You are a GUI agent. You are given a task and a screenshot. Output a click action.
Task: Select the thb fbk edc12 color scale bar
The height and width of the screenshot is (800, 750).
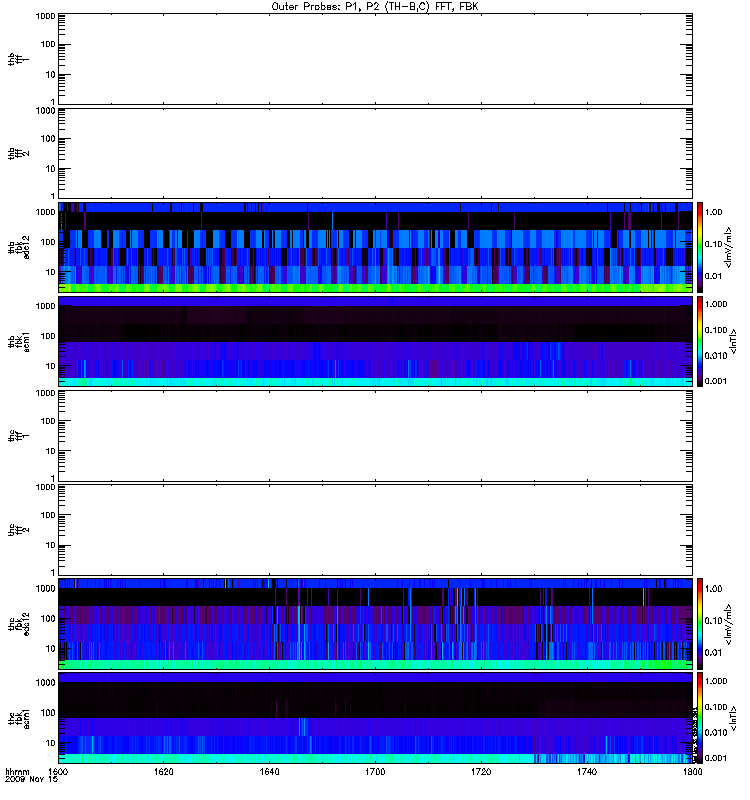tap(700, 247)
